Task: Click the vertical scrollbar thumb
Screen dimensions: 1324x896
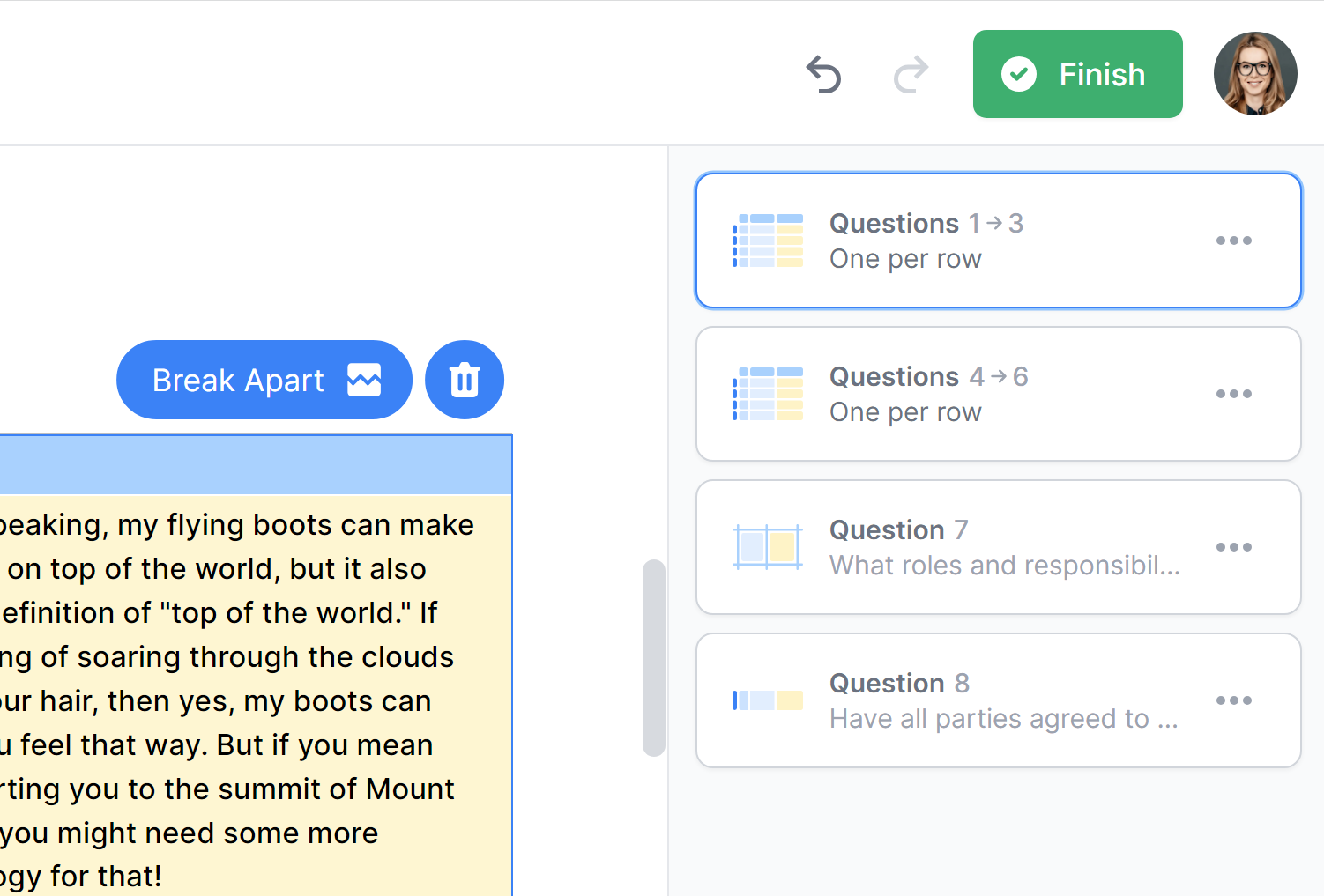Action: click(x=653, y=657)
